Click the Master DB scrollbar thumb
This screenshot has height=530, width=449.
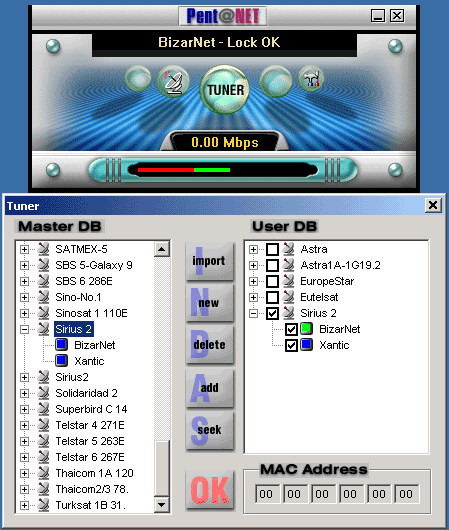click(x=162, y=468)
